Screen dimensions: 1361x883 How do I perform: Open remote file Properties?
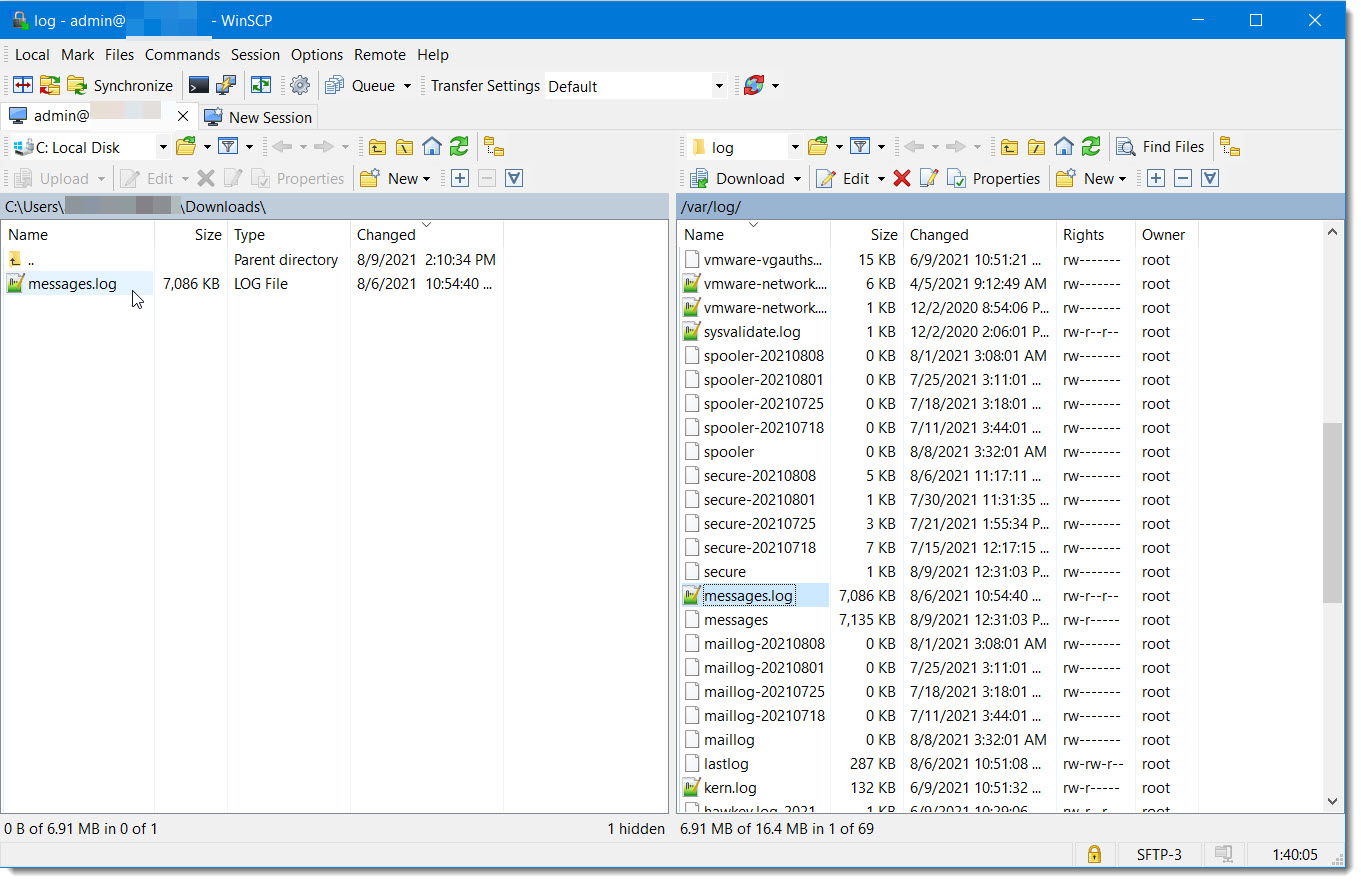click(995, 178)
